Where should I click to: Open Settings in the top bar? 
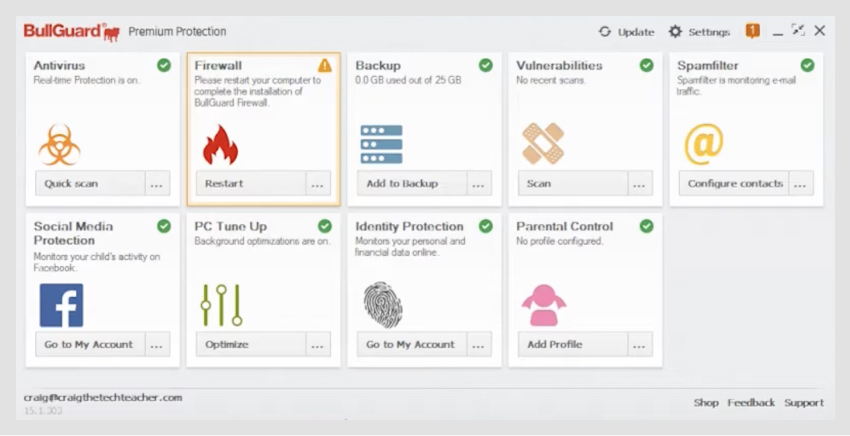(699, 31)
